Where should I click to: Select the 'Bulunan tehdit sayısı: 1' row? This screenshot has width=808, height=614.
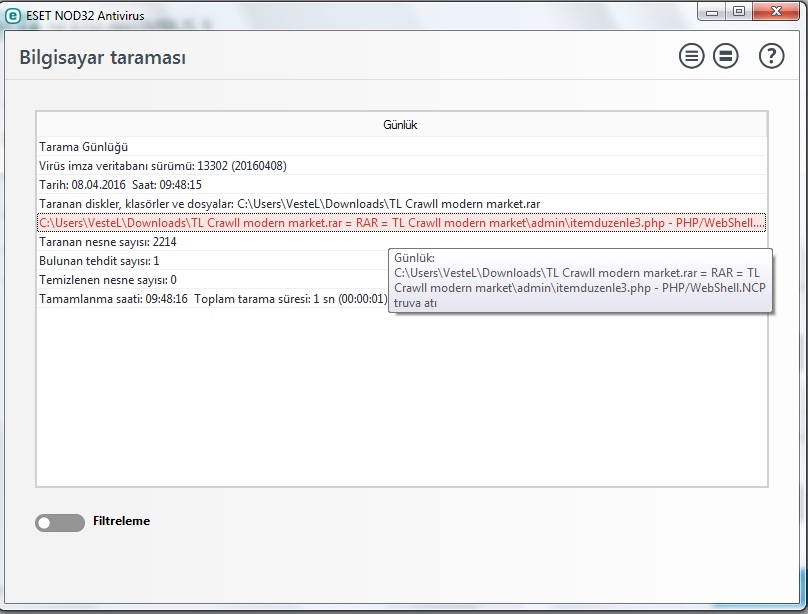tap(212, 261)
